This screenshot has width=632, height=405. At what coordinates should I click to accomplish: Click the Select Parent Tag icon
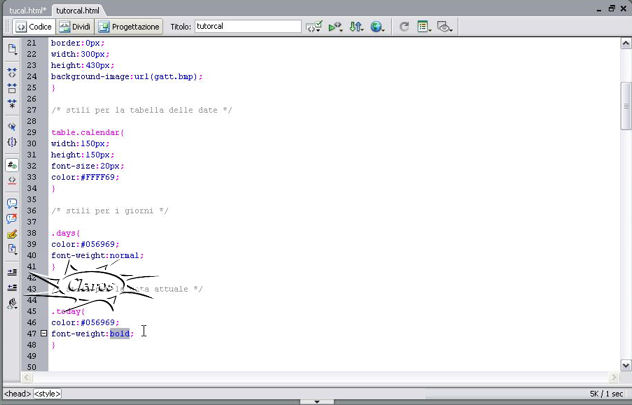pyautogui.click(x=12, y=127)
